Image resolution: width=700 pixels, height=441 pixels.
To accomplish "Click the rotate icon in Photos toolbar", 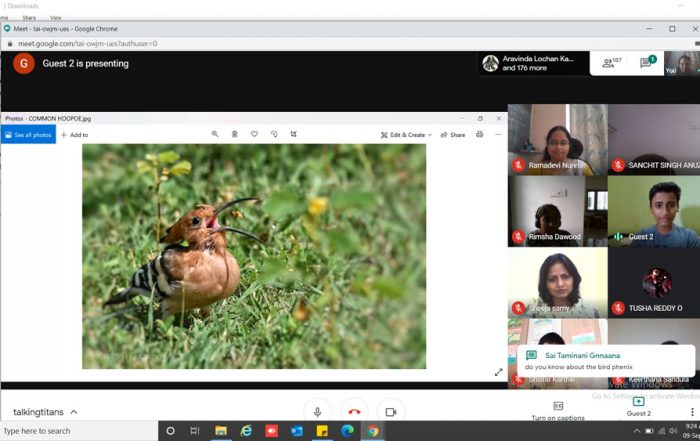I will pos(274,134).
